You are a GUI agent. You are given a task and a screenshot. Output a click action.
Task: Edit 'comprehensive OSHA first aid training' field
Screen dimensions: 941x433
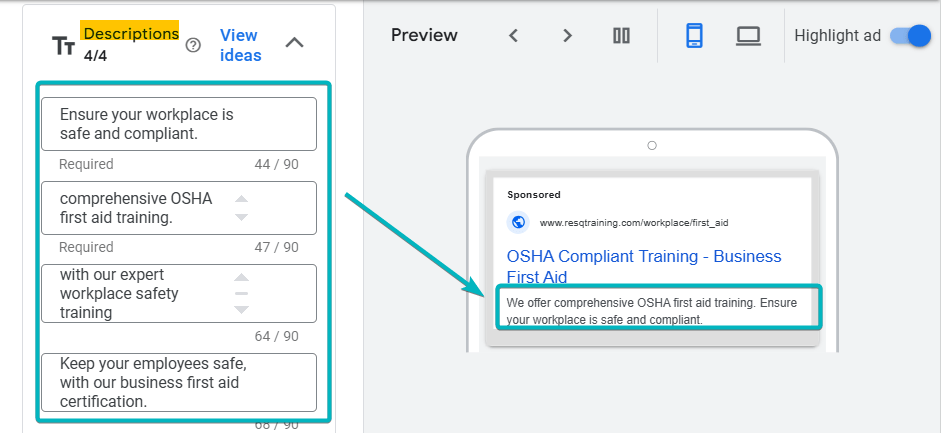(179, 208)
